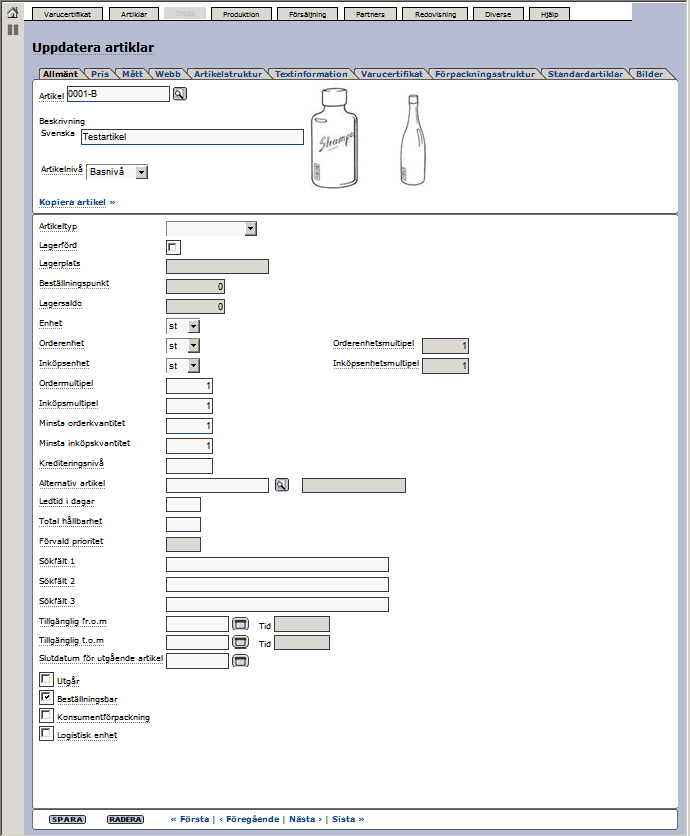Image resolution: width=690 pixels, height=836 pixels.
Task: Open the Artiklar menu
Action: coord(134,14)
